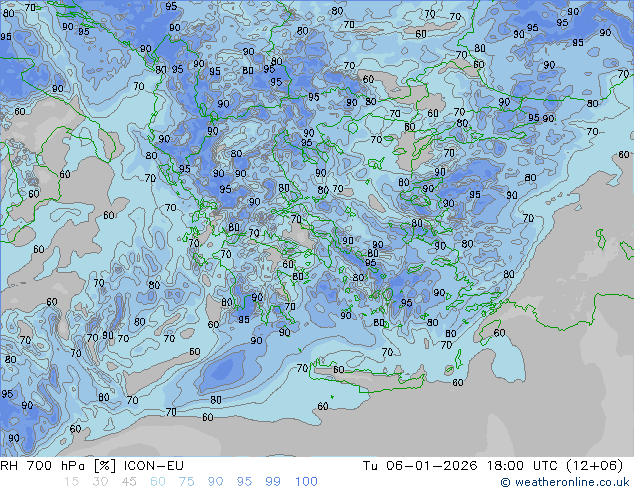The height and width of the screenshot is (490, 634).
Task: Click the 'RH 700 hPa [%] ICON-EU' map title
Action: pos(92,466)
